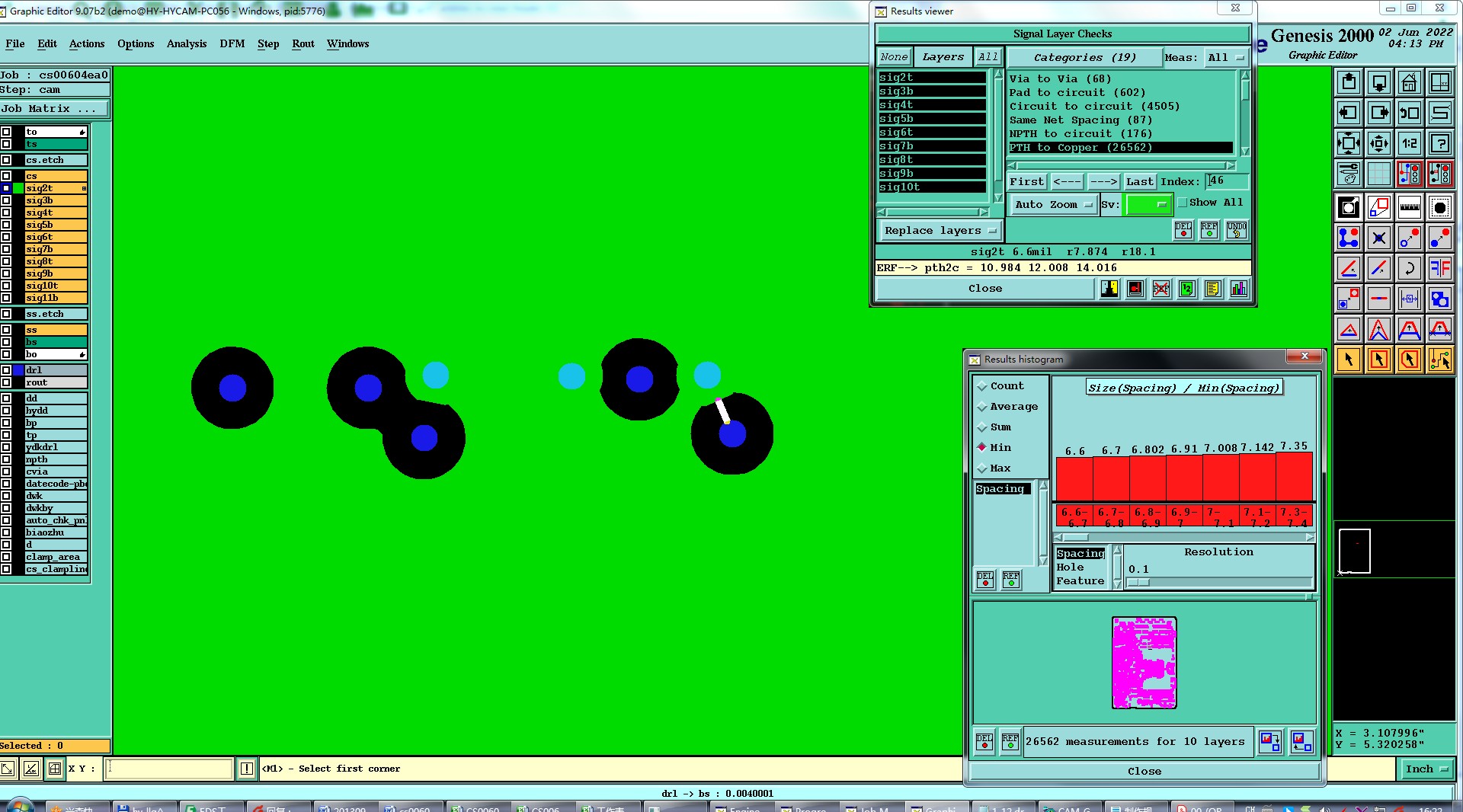Click the Job Matrix button

click(x=55, y=109)
